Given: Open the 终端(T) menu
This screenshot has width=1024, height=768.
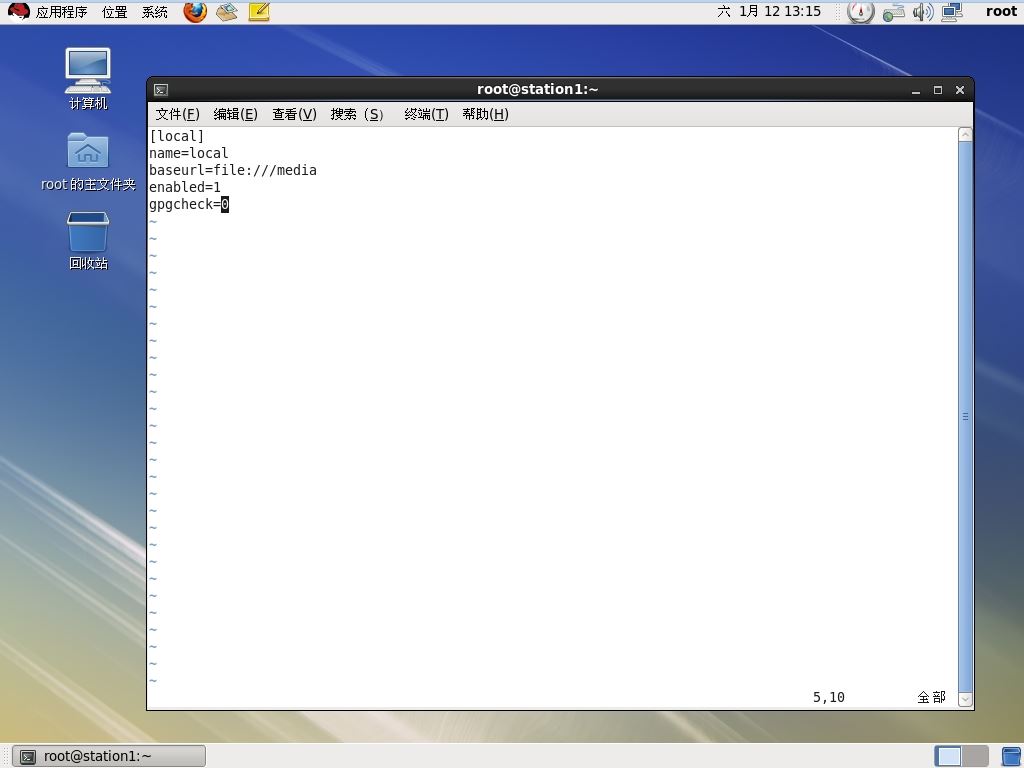Looking at the screenshot, I should pos(426,114).
